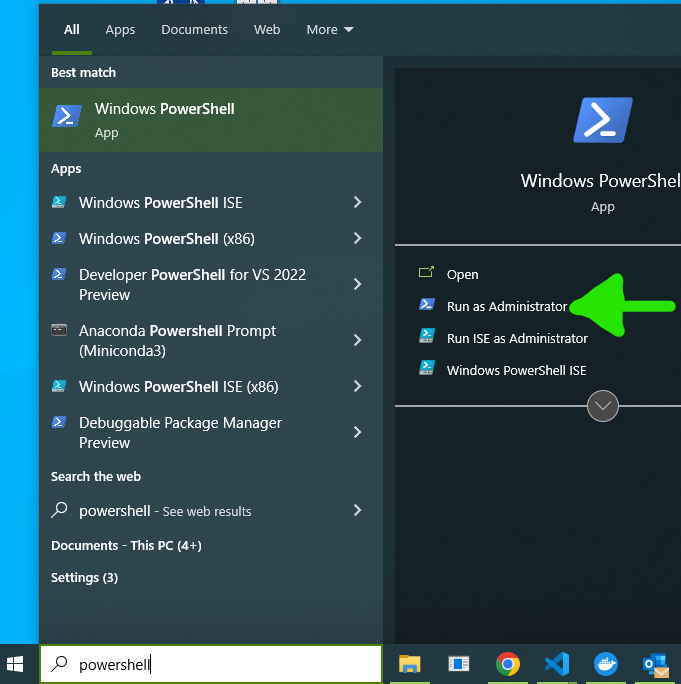
Task: Choose Run ISE as Administrator
Action: coord(517,339)
